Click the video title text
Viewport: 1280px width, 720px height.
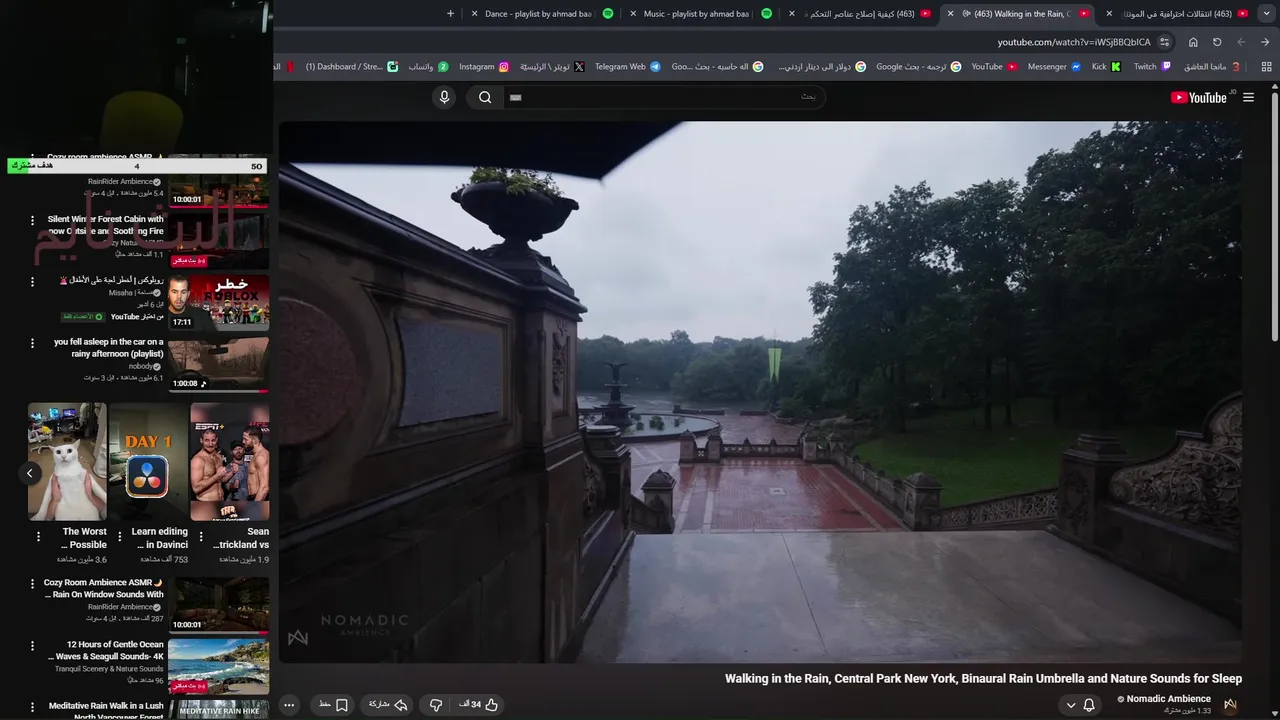click(983, 678)
